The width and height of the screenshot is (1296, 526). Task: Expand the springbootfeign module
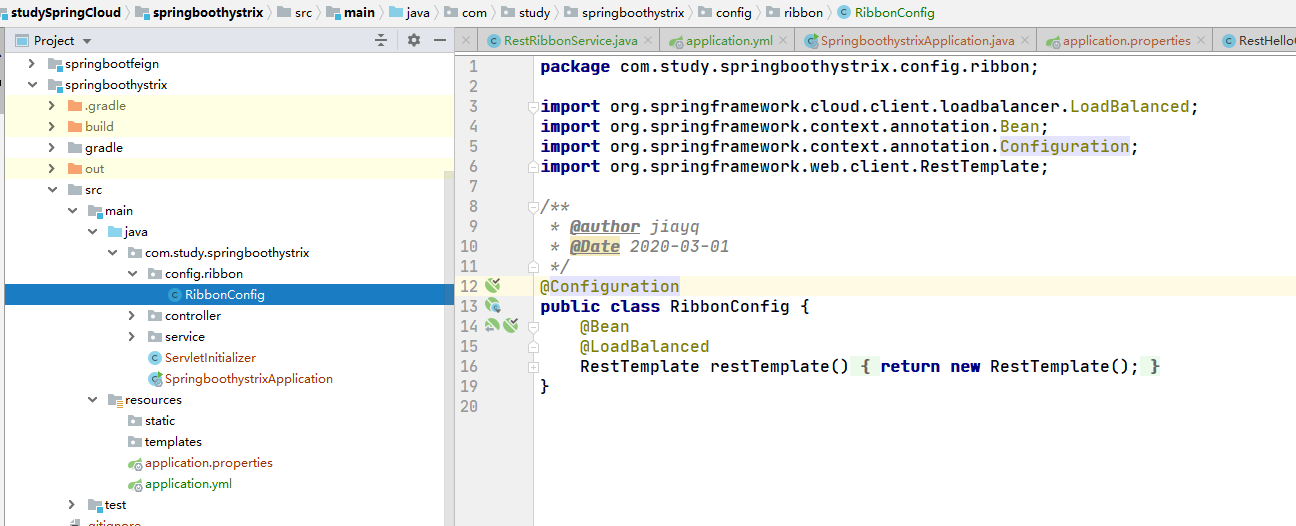pos(32,64)
